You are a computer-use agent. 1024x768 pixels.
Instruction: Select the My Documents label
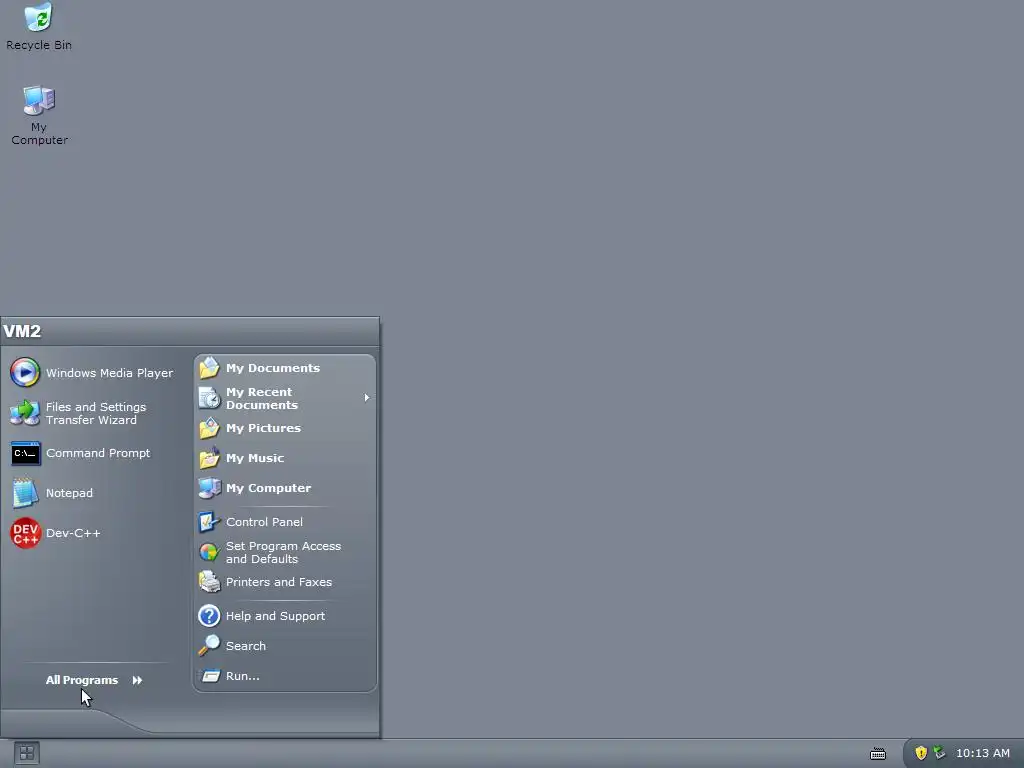click(273, 368)
